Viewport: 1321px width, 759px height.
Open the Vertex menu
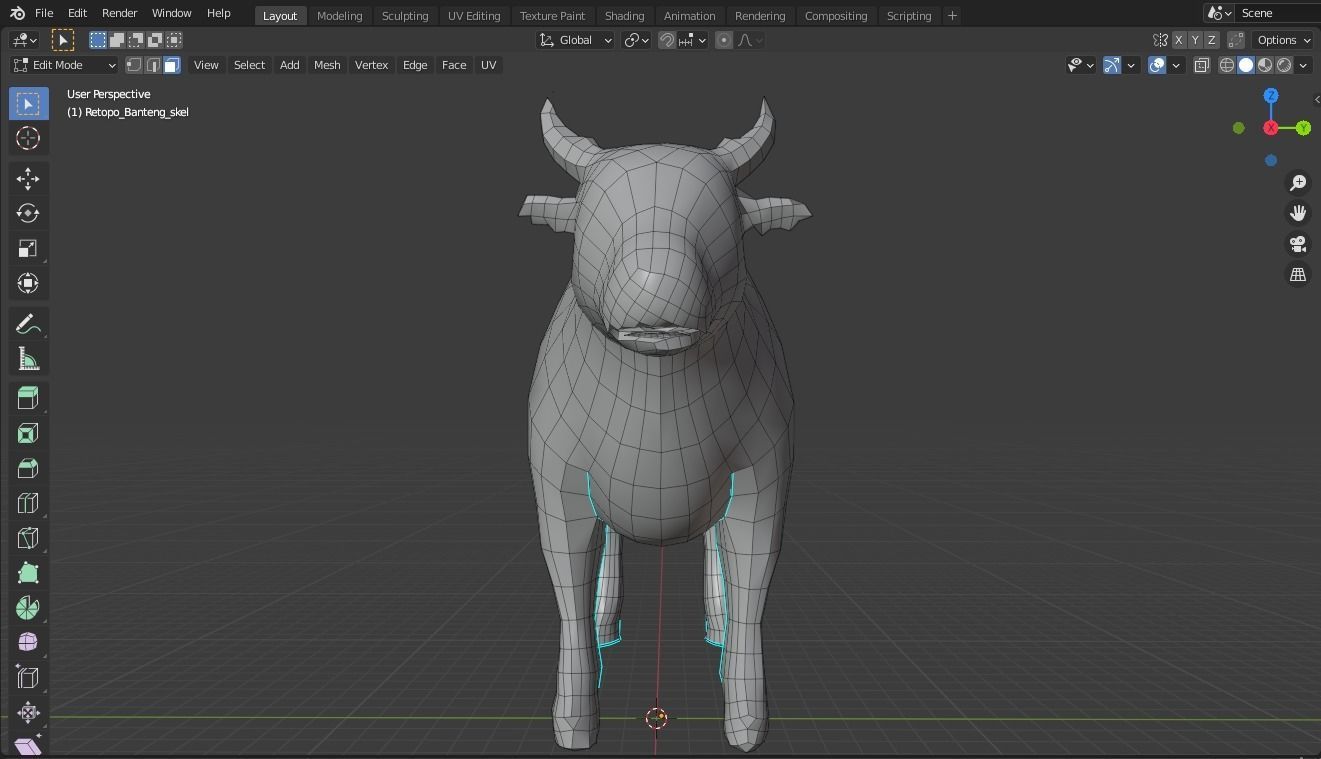(x=371, y=65)
